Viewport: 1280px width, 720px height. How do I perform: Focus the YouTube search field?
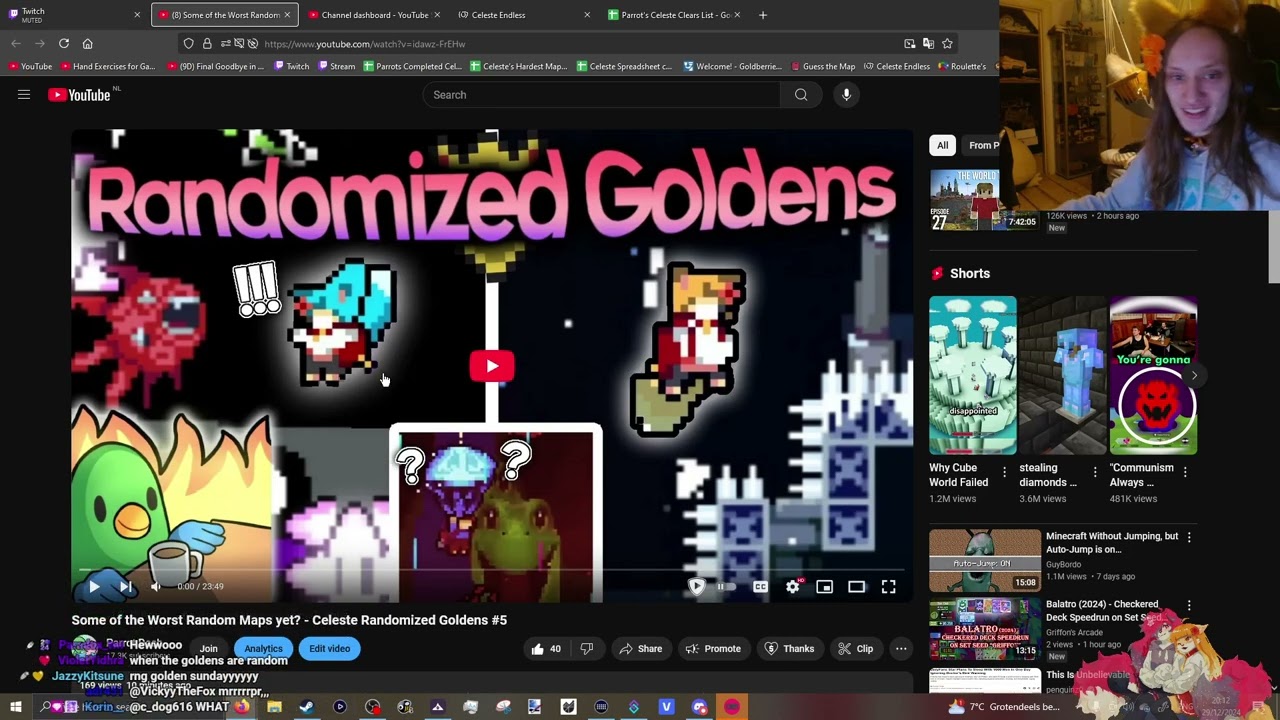click(601, 95)
